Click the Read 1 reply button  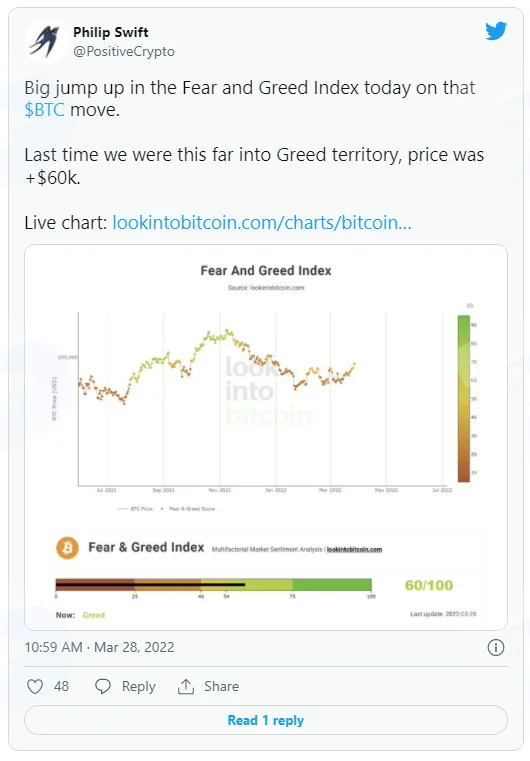tap(265, 720)
